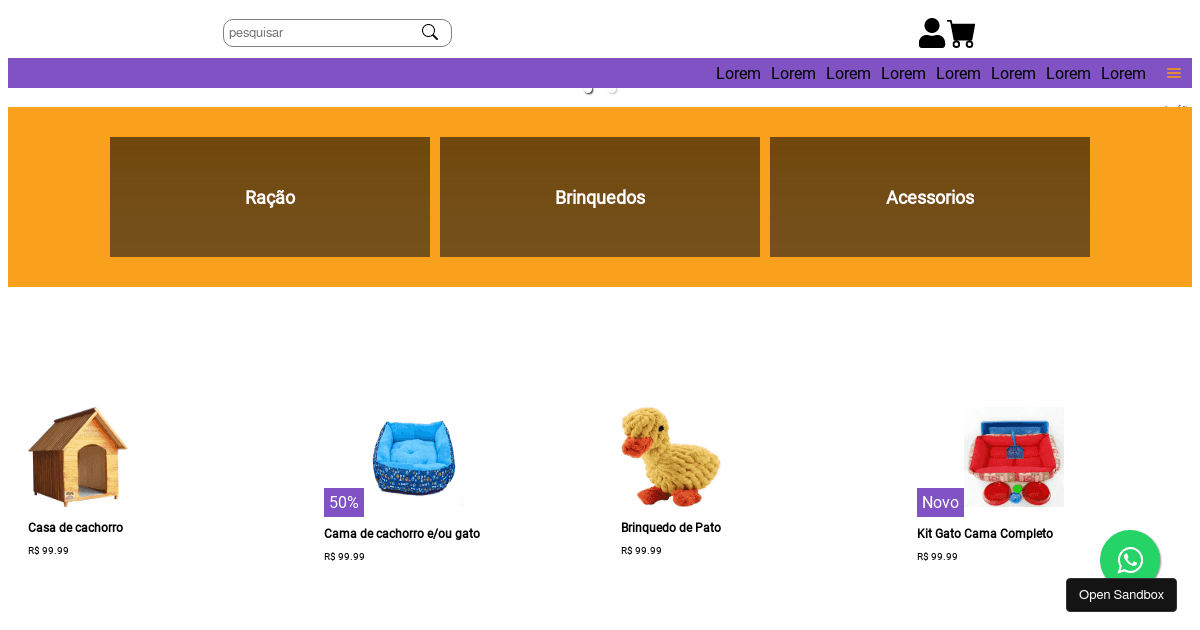Open the shopping cart icon

coord(961,34)
